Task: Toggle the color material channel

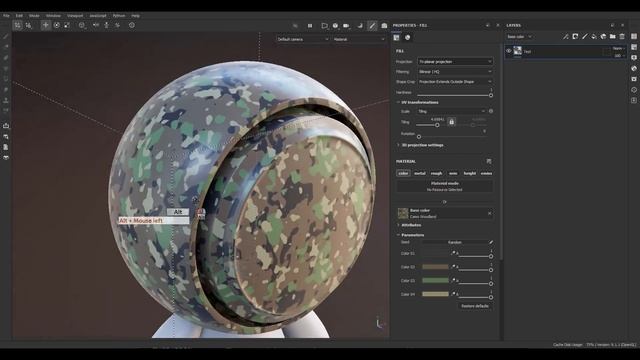Action: [403, 173]
